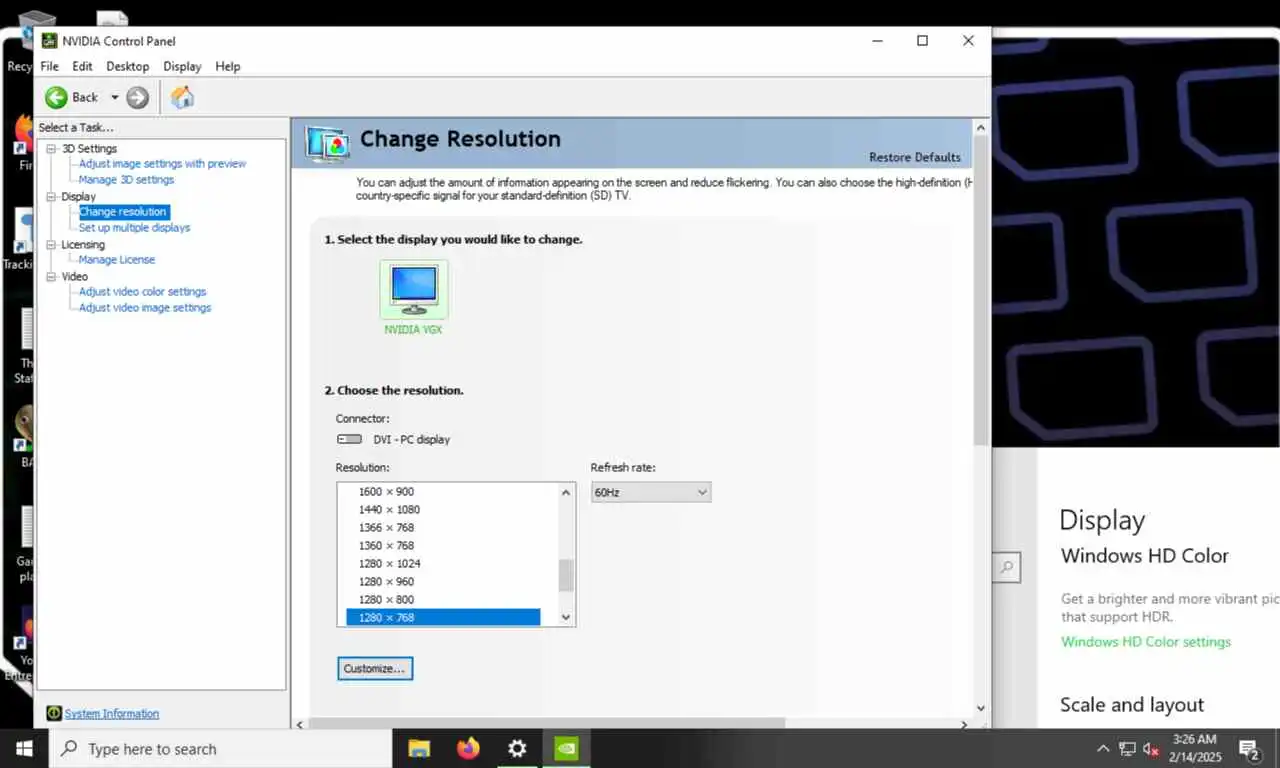Open Firefox from taskbar
The image size is (1280, 768).
click(x=468, y=748)
